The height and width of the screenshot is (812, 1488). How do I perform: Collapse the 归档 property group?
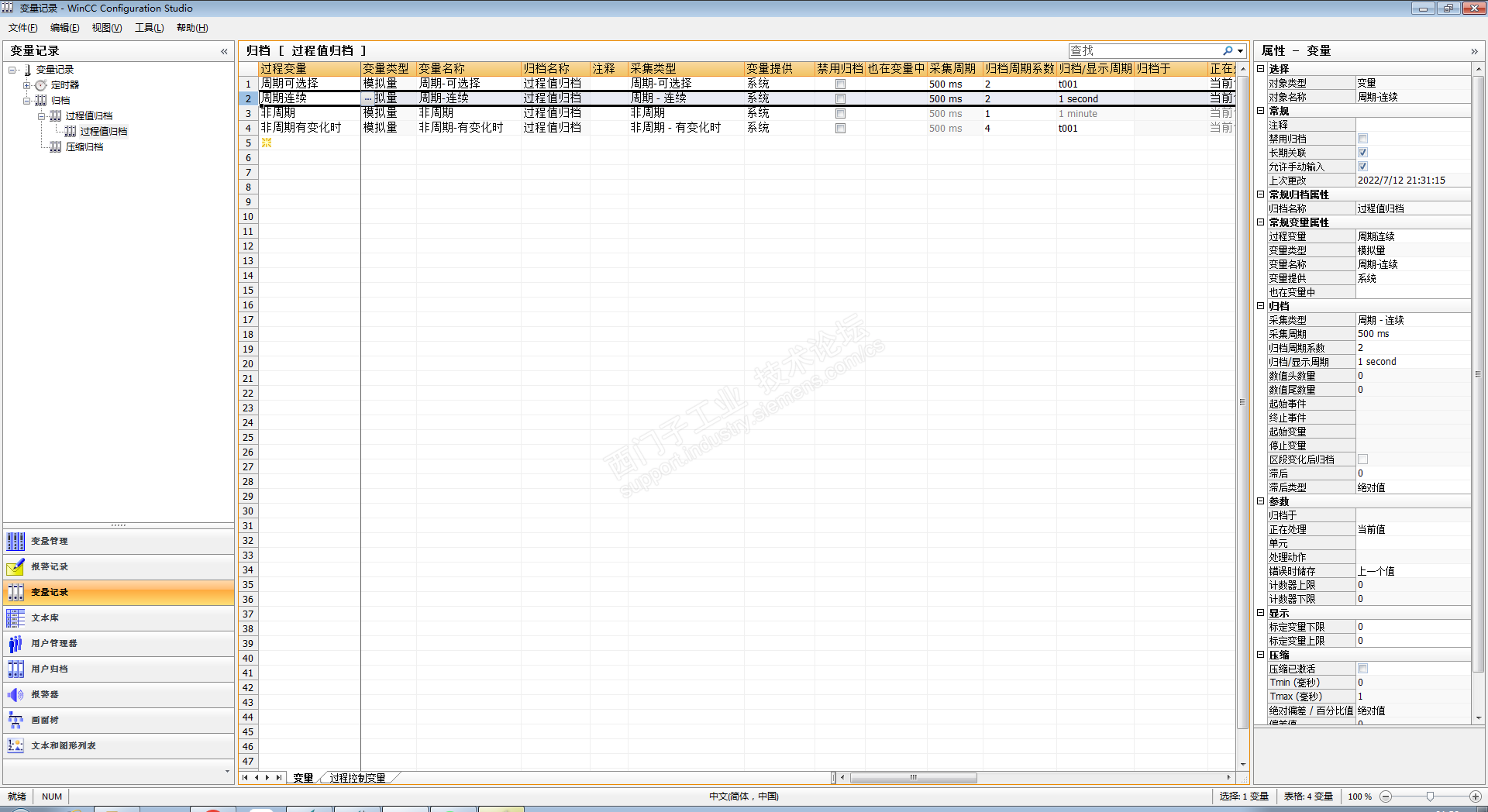tap(1261, 306)
